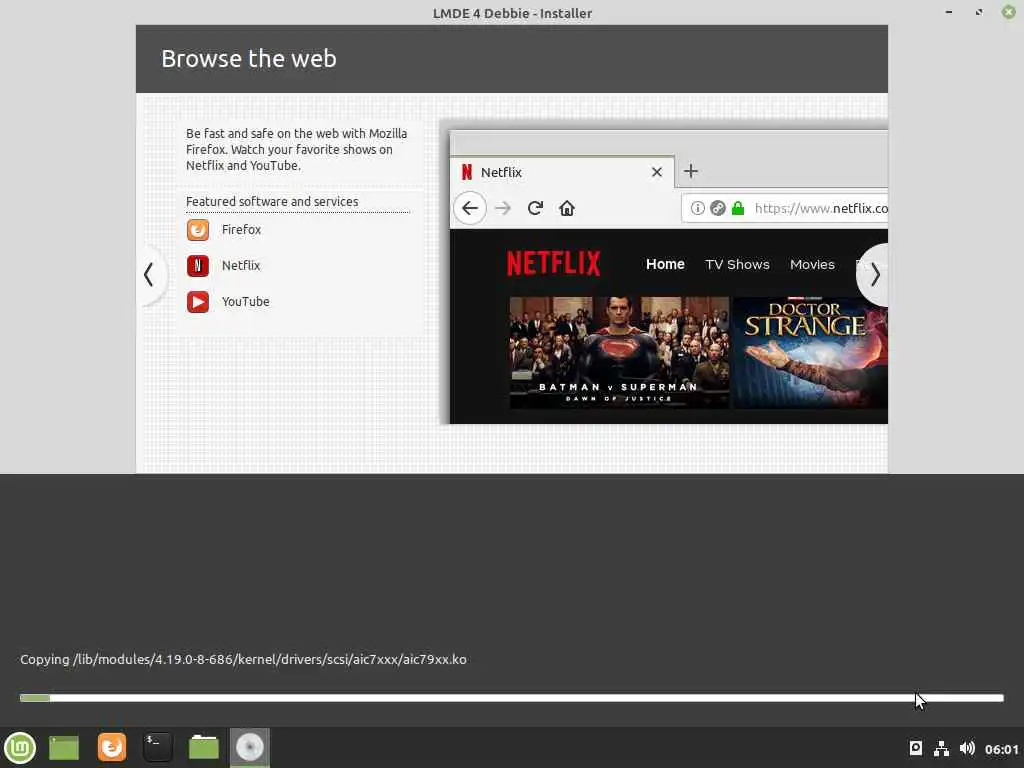Screen dimensions: 1024x768
Task: Select the Installer disc taskbar item
Action: click(249, 748)
